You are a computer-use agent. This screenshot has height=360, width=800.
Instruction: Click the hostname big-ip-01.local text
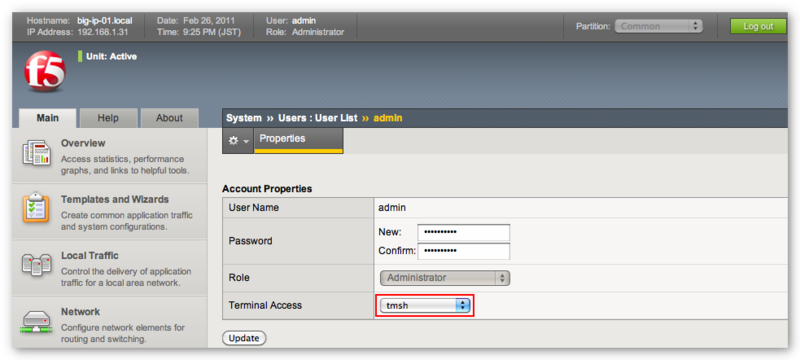pos(105,21)
